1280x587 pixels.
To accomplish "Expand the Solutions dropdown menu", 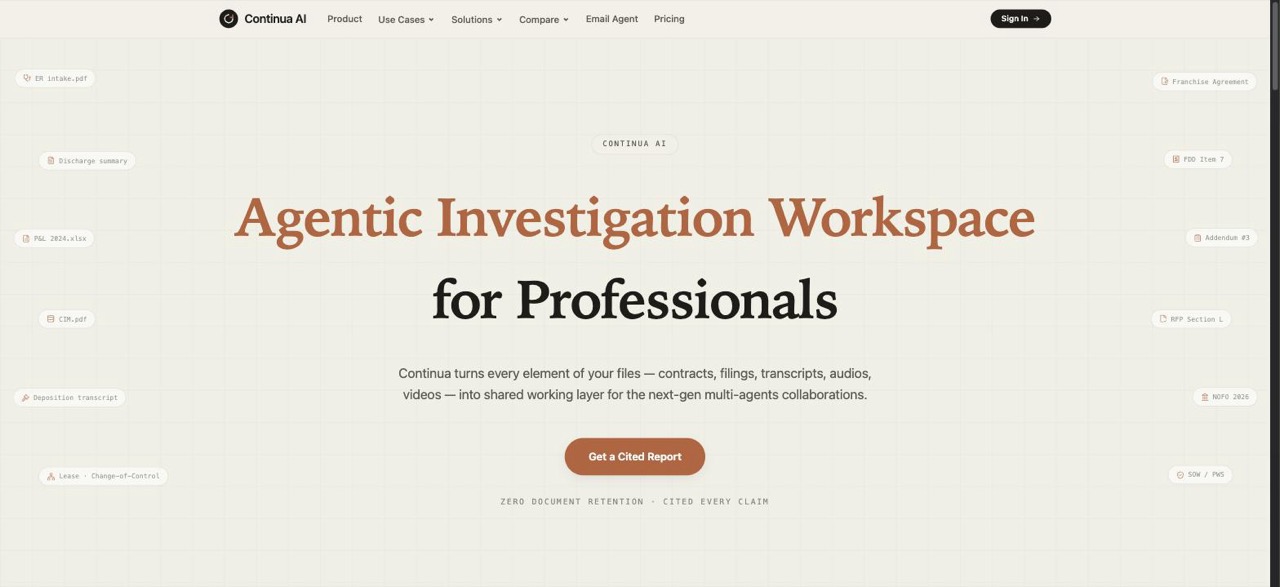I will [477, 19].
